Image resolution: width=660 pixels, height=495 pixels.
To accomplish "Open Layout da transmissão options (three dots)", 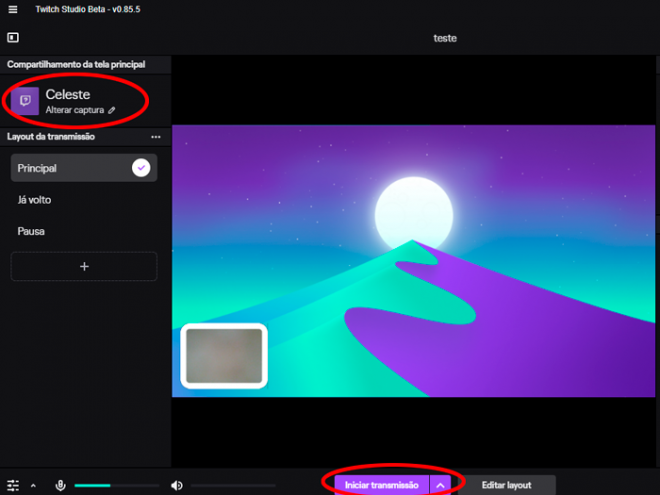I will pyautogui.click(x=156, y=137).
